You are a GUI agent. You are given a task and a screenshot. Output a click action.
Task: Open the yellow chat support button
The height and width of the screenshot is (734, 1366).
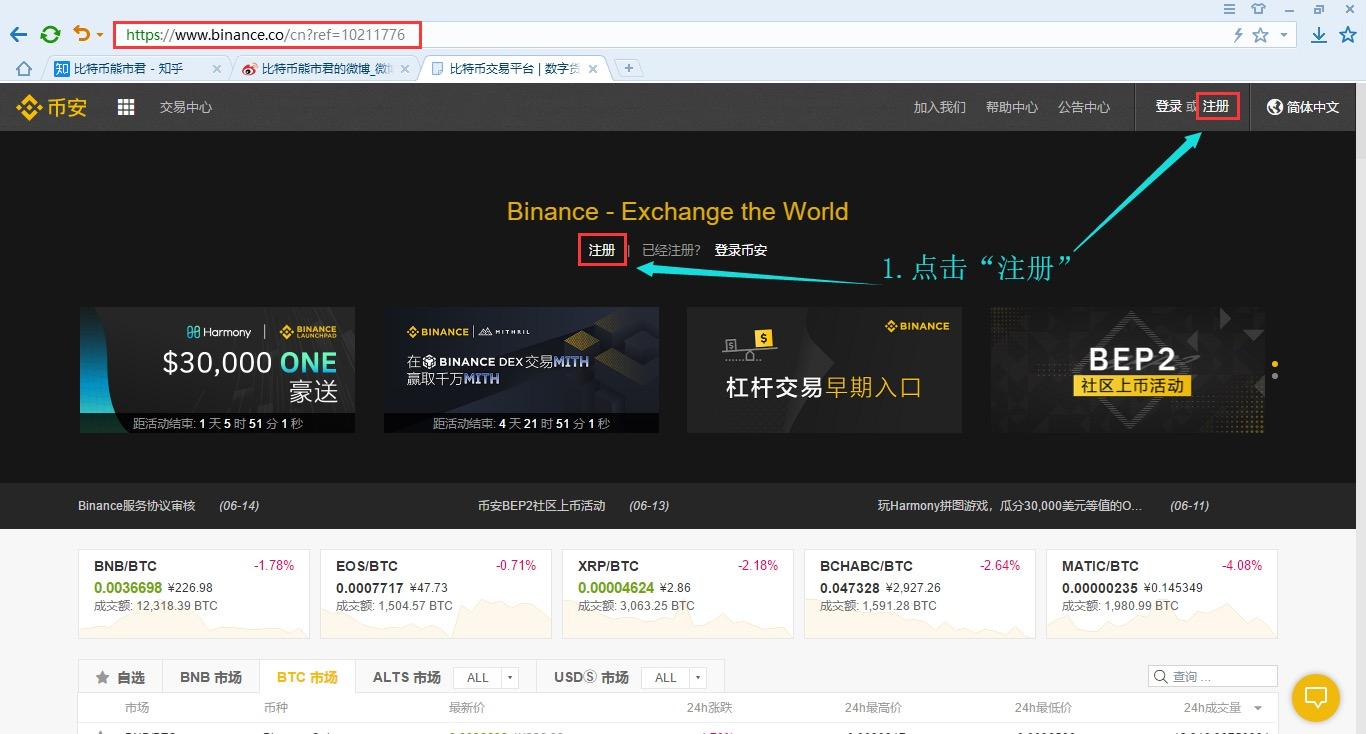pos(1316,697)
